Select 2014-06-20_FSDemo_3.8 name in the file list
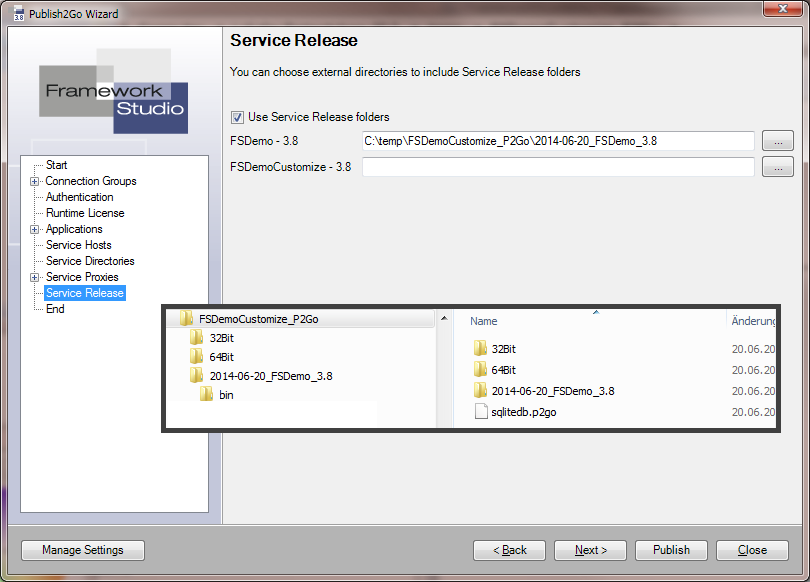Screen dimensions: 810x582 (553, 391)
